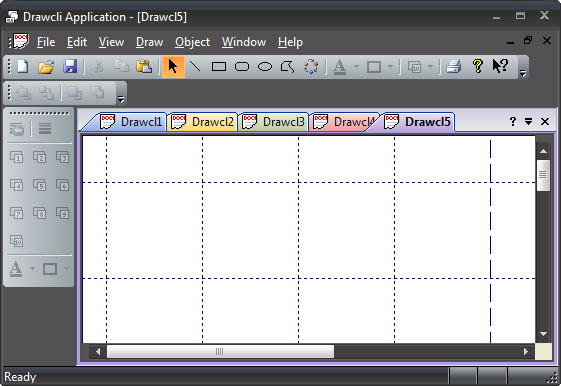
Task: Switch to the Drawcl2 tab
Action: (203, 122)
